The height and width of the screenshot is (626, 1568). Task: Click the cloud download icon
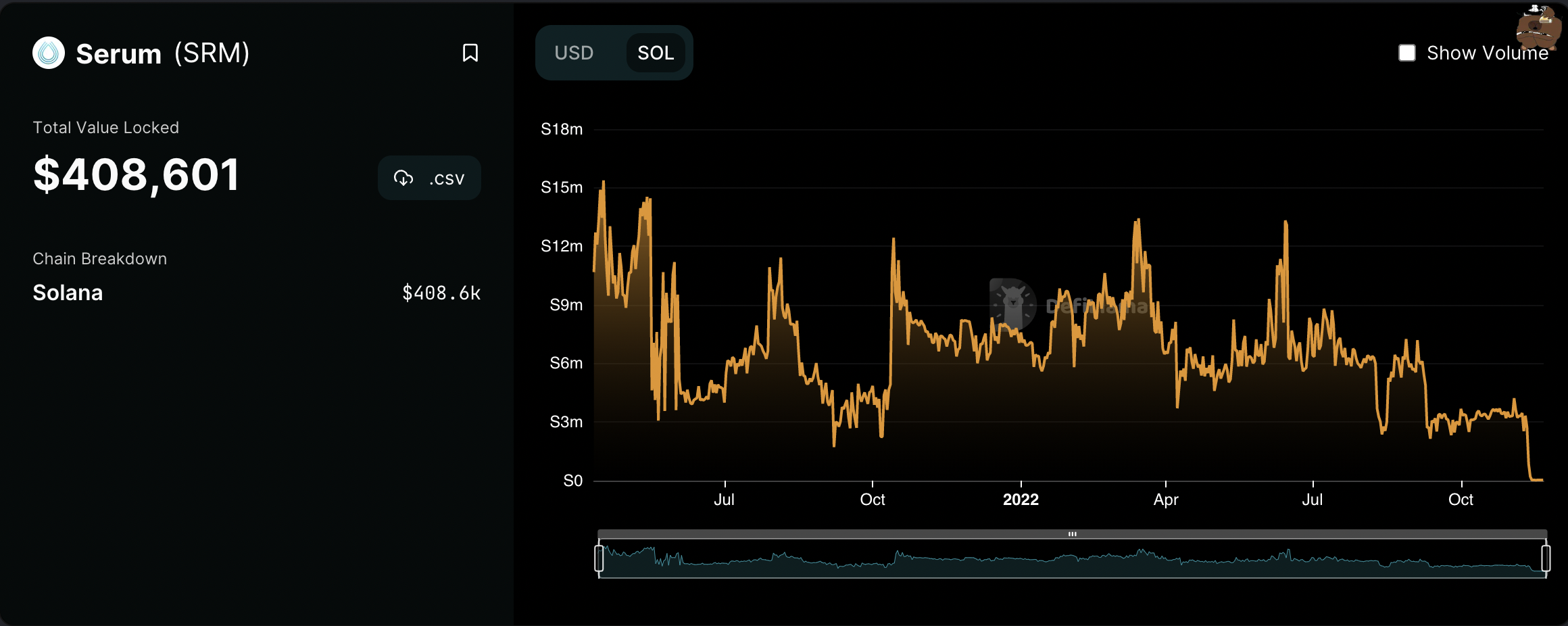coord(403,178)
